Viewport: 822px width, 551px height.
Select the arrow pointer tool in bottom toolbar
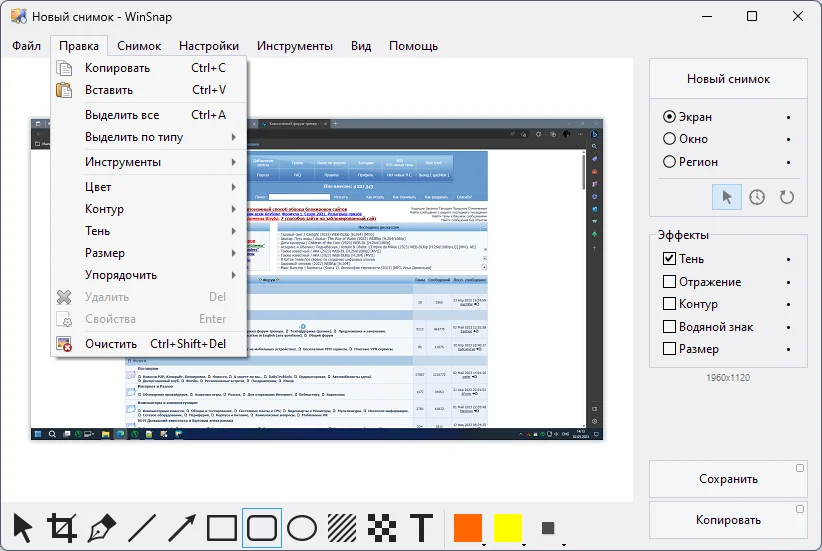point(23,528)
